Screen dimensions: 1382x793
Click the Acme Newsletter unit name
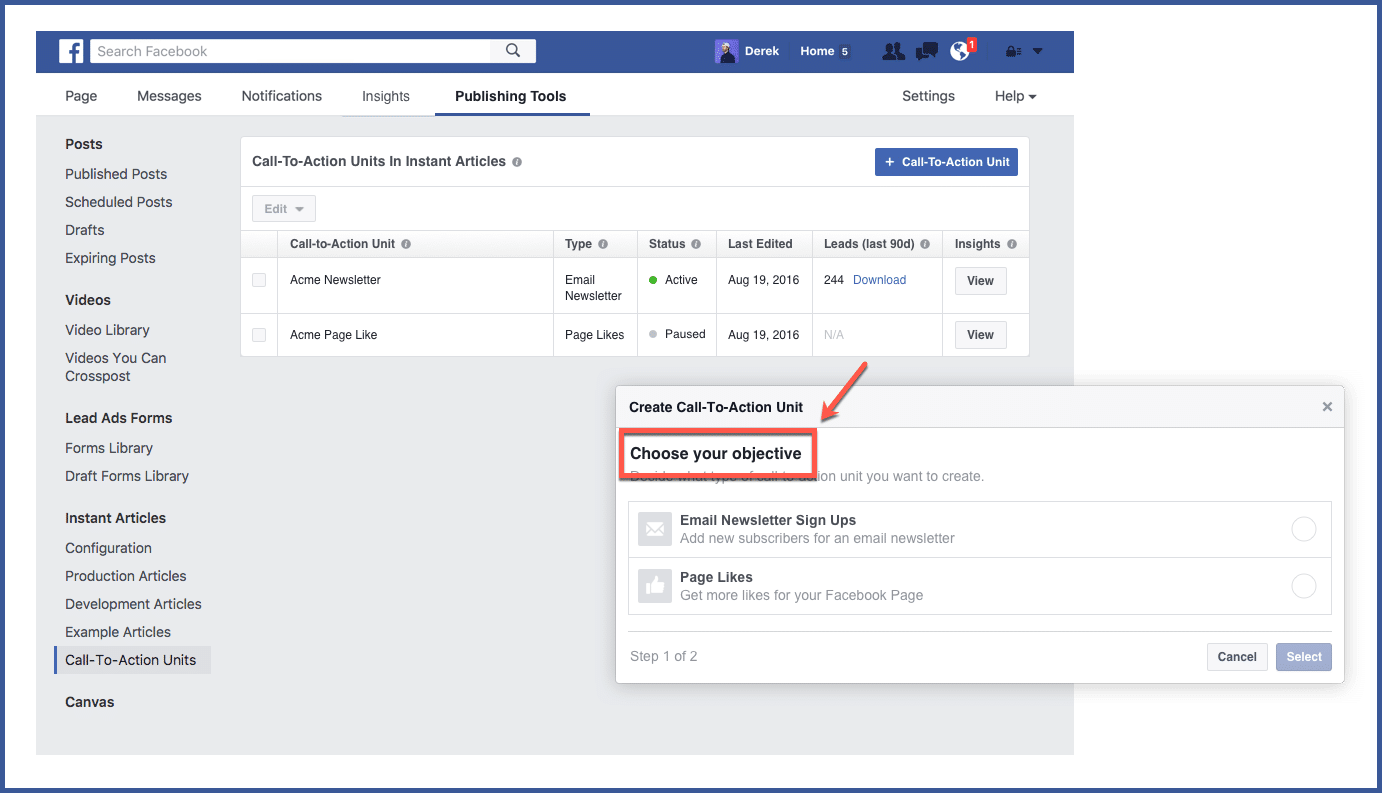(335, 280)
